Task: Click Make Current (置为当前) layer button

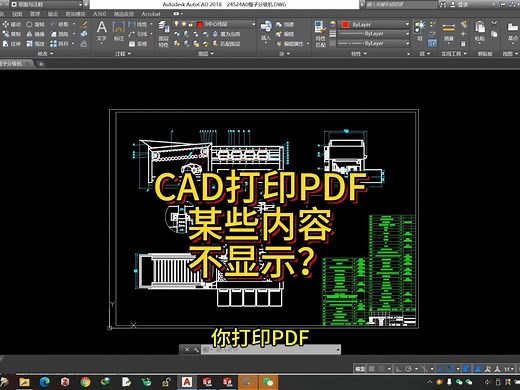Action: coord(227,34)
